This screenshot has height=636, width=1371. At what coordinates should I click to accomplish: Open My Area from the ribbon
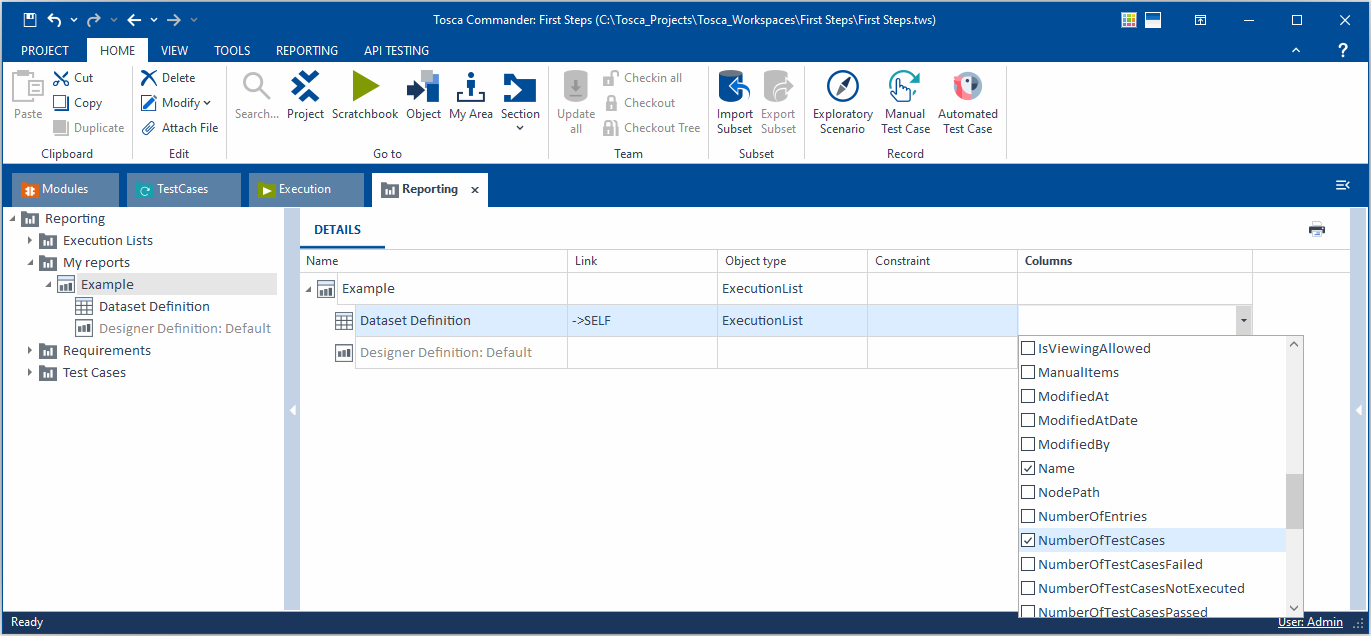point(470,97)
